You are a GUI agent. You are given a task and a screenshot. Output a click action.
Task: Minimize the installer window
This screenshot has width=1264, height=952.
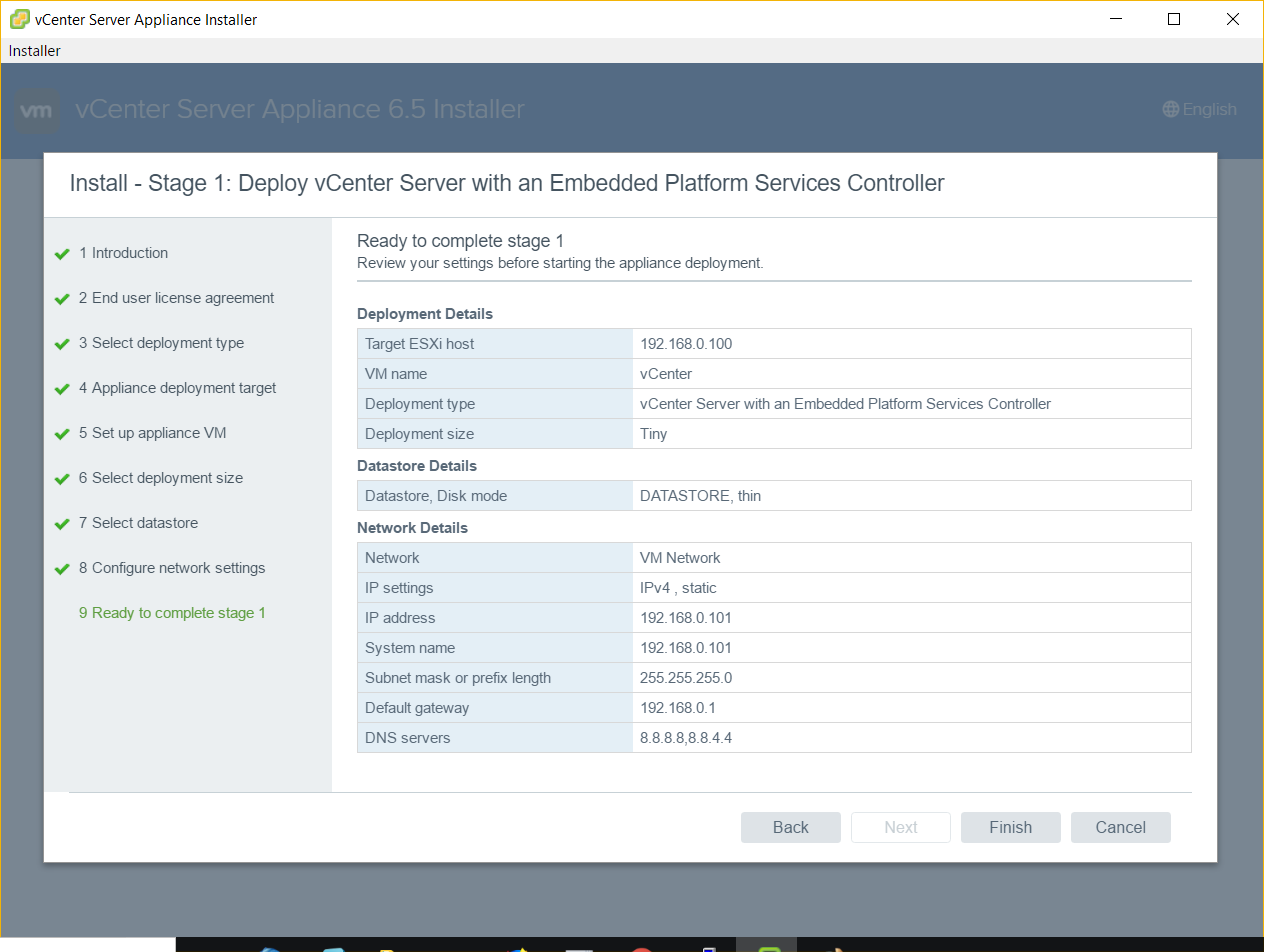click(1116, 19)
